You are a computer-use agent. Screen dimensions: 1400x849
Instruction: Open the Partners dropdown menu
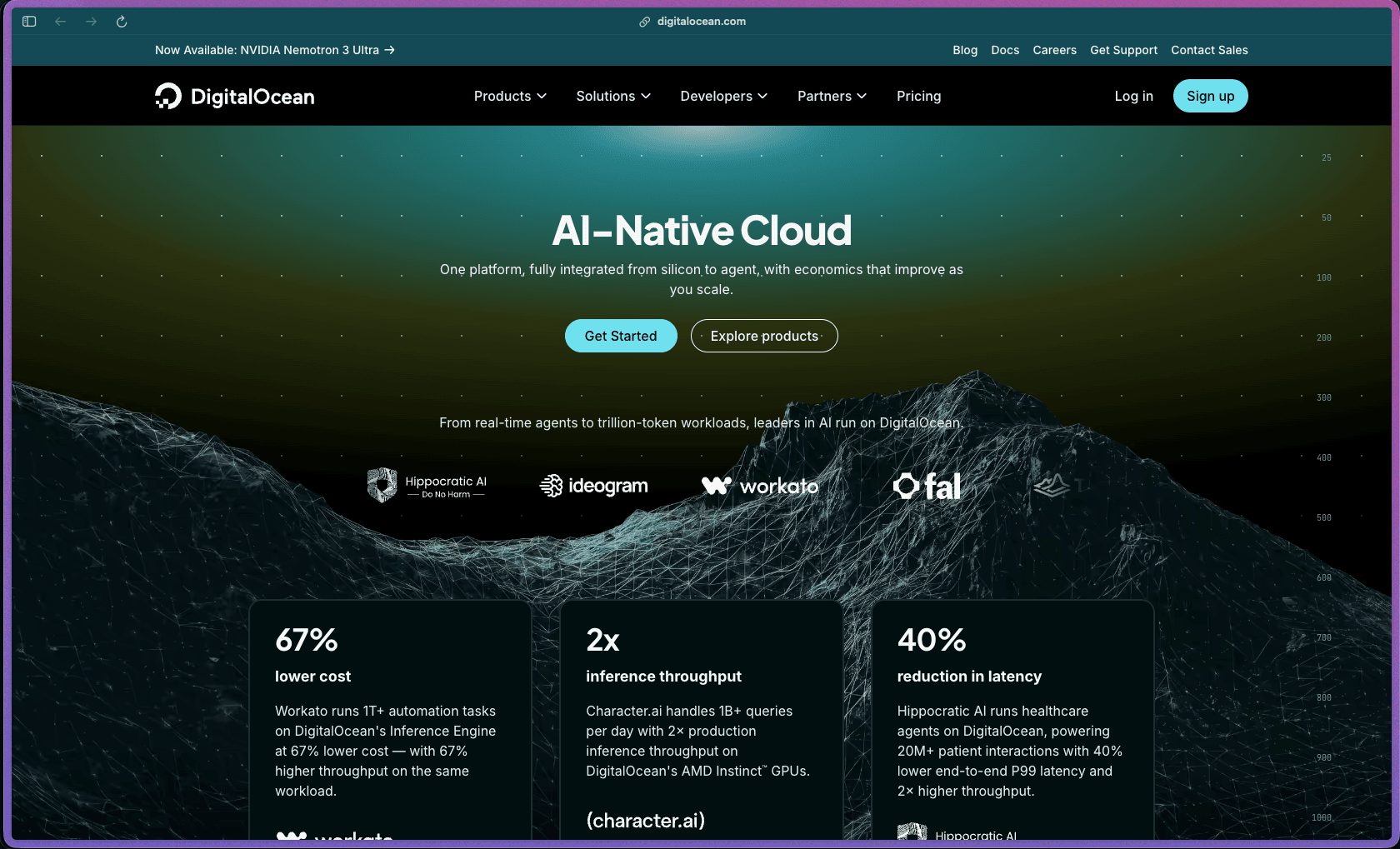832,97
